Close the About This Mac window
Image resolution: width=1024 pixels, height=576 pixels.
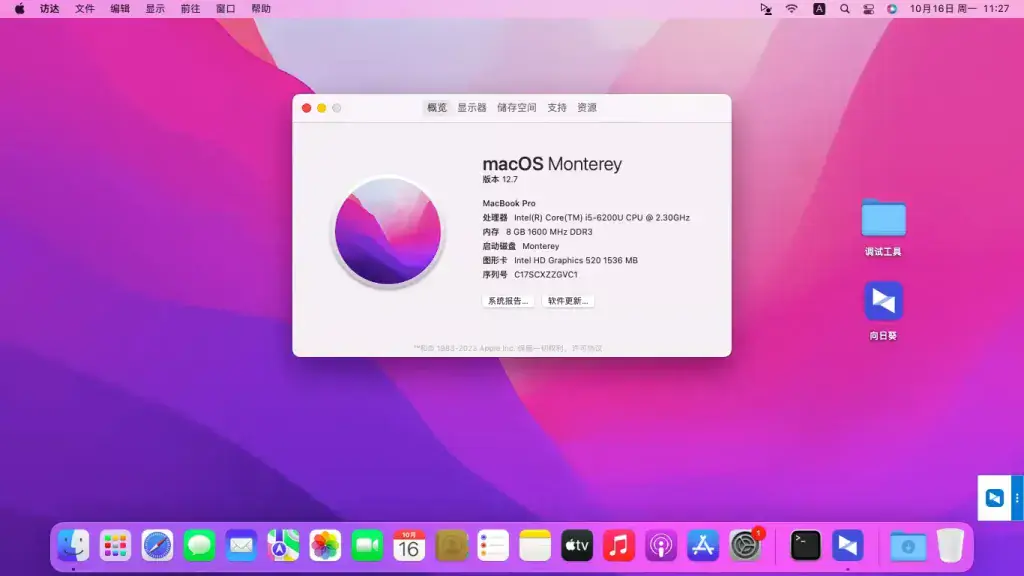click(x=306, y=108)
